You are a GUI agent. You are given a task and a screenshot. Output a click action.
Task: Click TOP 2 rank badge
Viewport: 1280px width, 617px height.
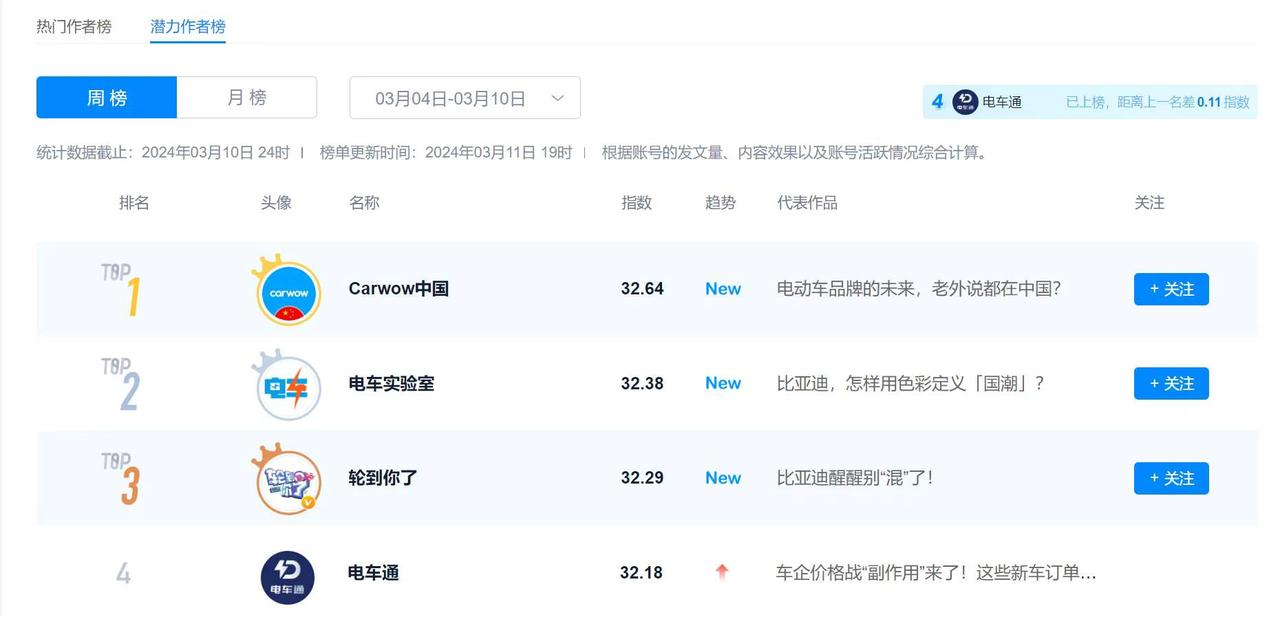coord(122,384)
